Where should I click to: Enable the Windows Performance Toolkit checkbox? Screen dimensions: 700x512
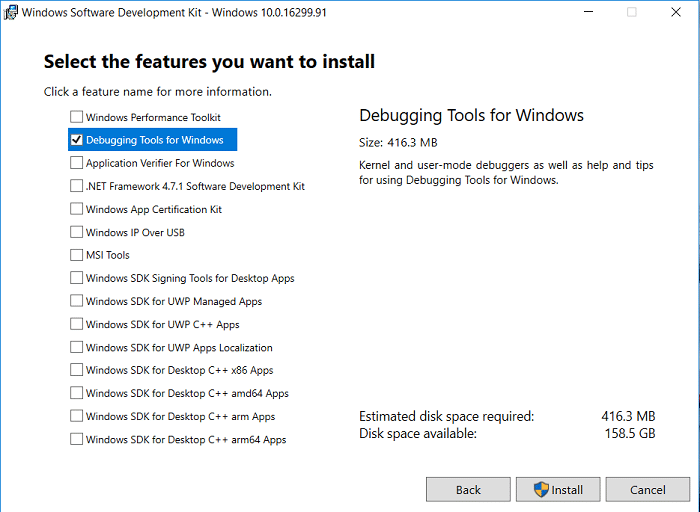pos(77,117)
